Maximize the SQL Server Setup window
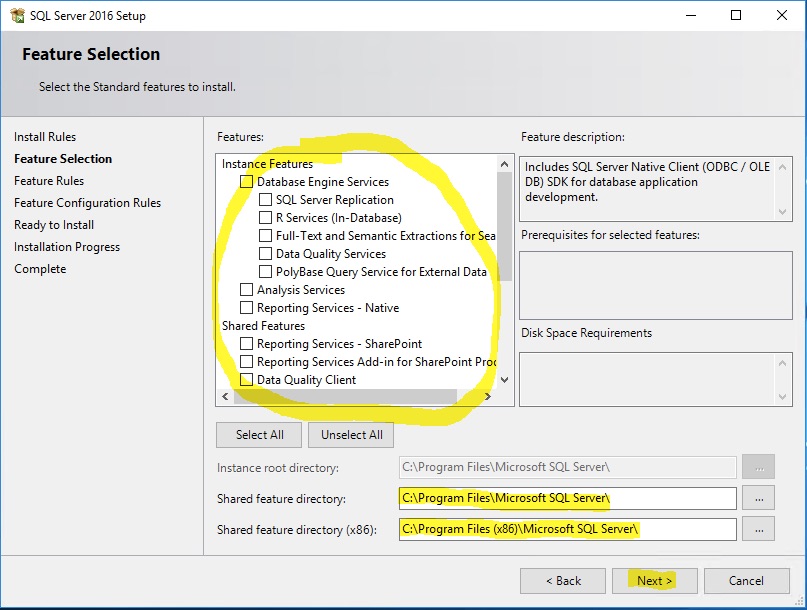Image resolution: width=807 pixels, height=610 pixels. tap(736, 15)
